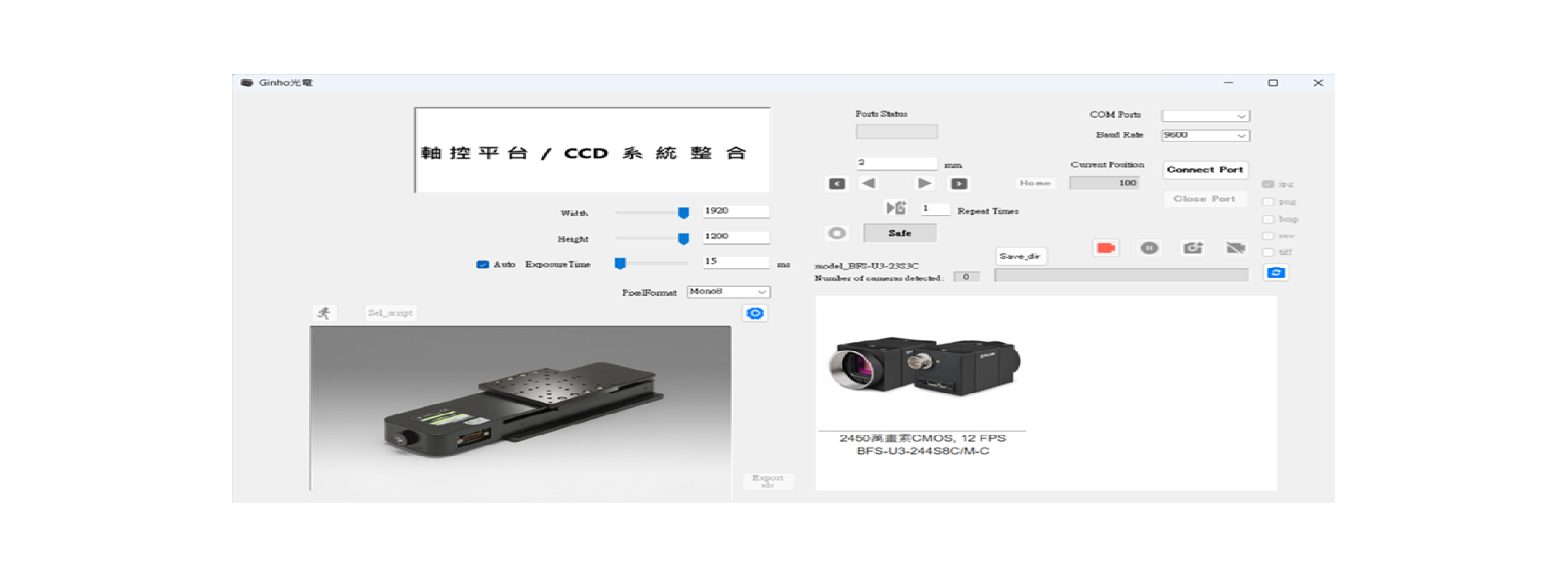Image resolution: width=1568 pixels, height=577 pixels.
Task: Click the round stop icon beside Safe
Action: [x=836, y=233]
